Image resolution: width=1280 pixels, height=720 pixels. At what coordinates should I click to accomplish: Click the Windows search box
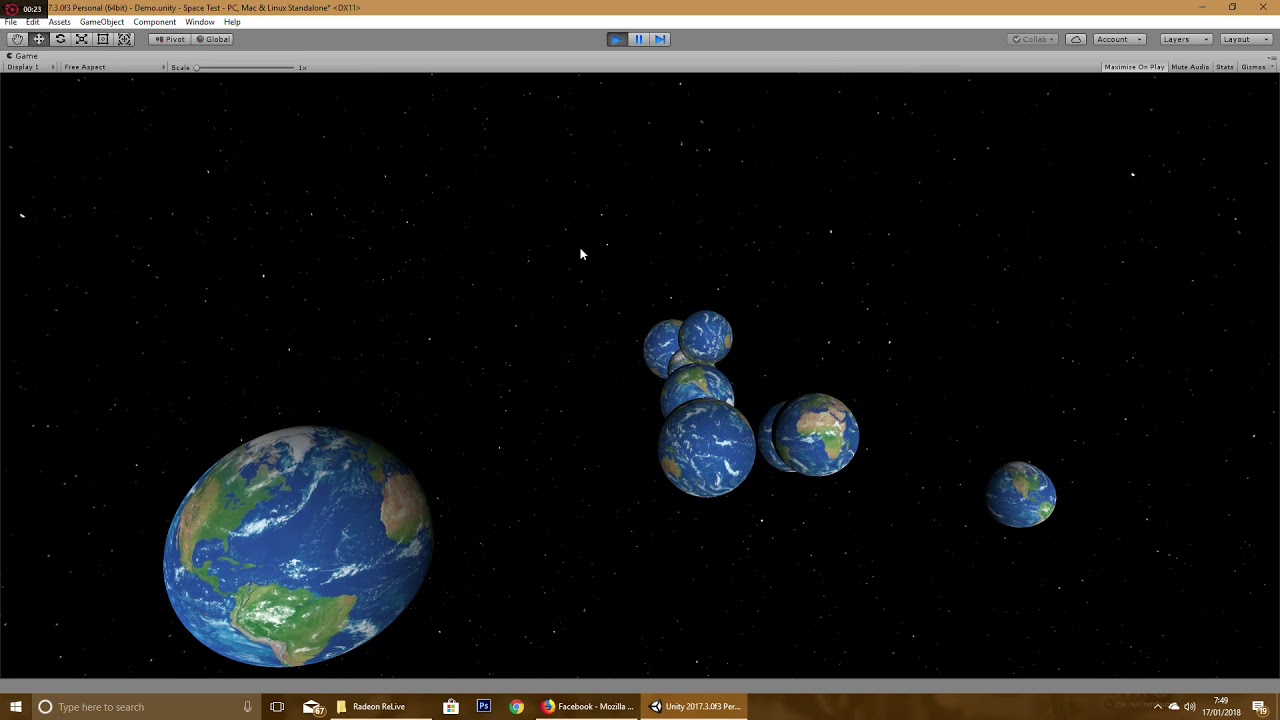tap(144, 707)
